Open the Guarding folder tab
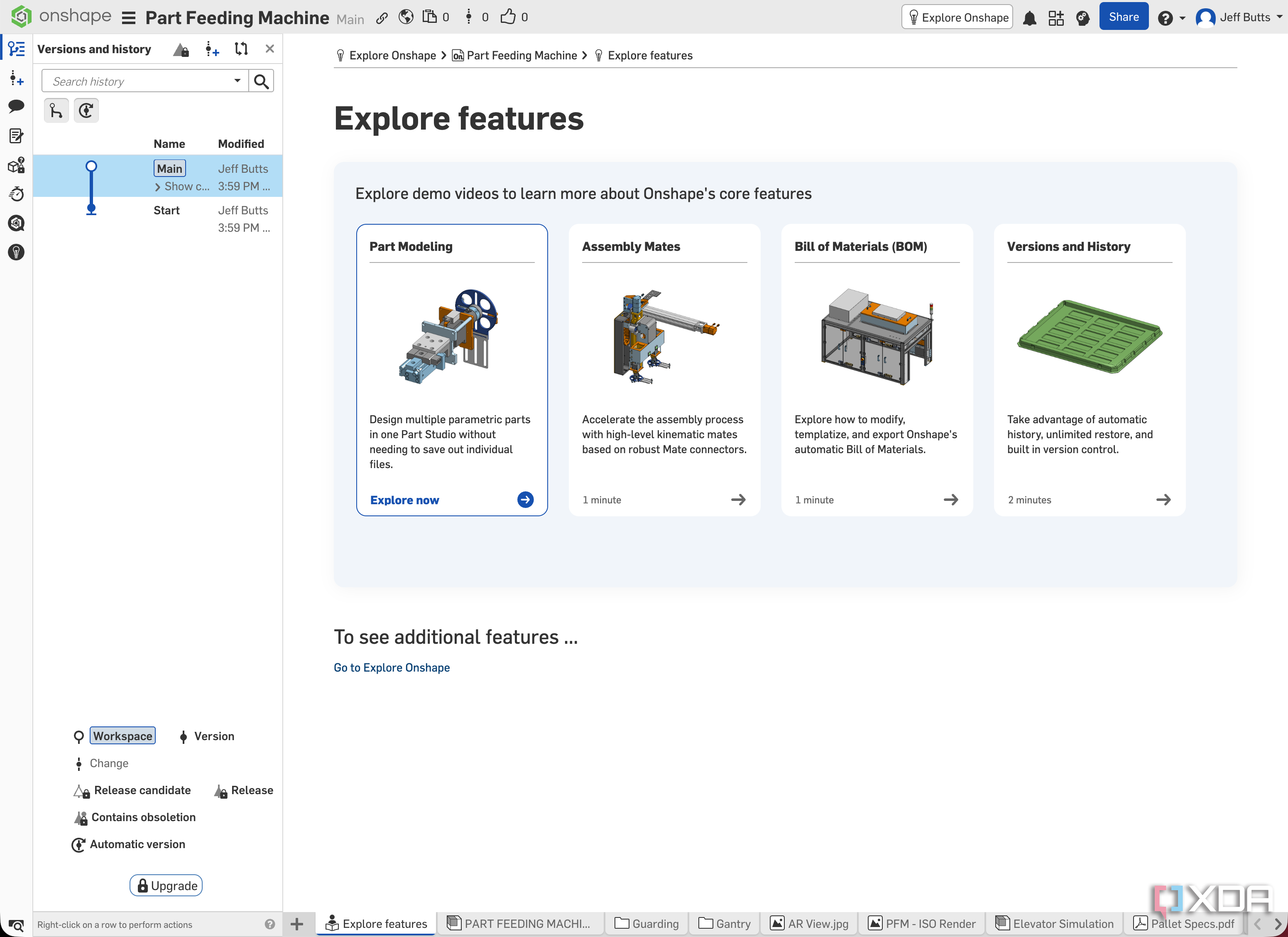Image resolution: width=1288 pixels, height=937 pixels. pos(646,924)
